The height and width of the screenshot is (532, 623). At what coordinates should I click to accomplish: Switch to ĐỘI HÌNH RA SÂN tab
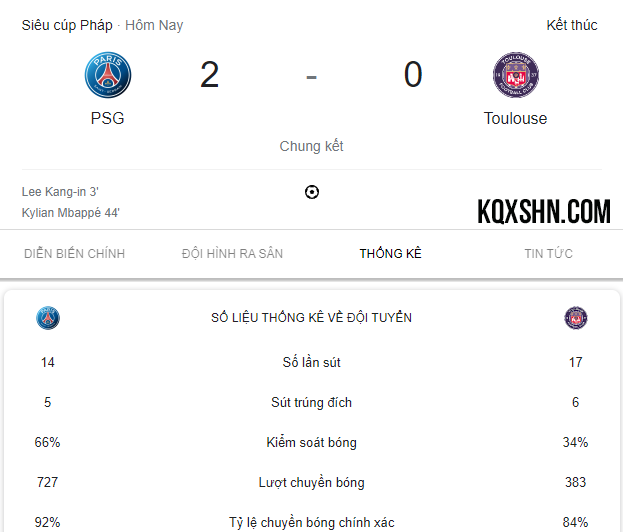tap(232, 253)
